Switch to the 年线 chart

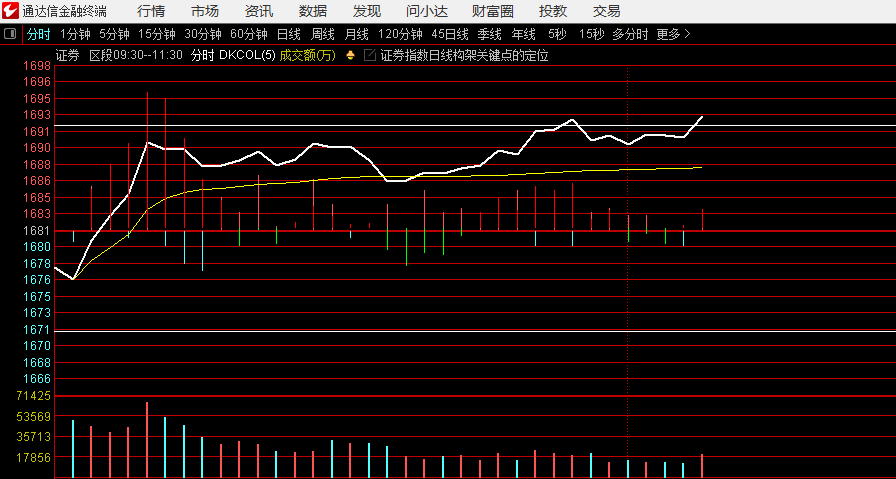(x=523, y=34)
